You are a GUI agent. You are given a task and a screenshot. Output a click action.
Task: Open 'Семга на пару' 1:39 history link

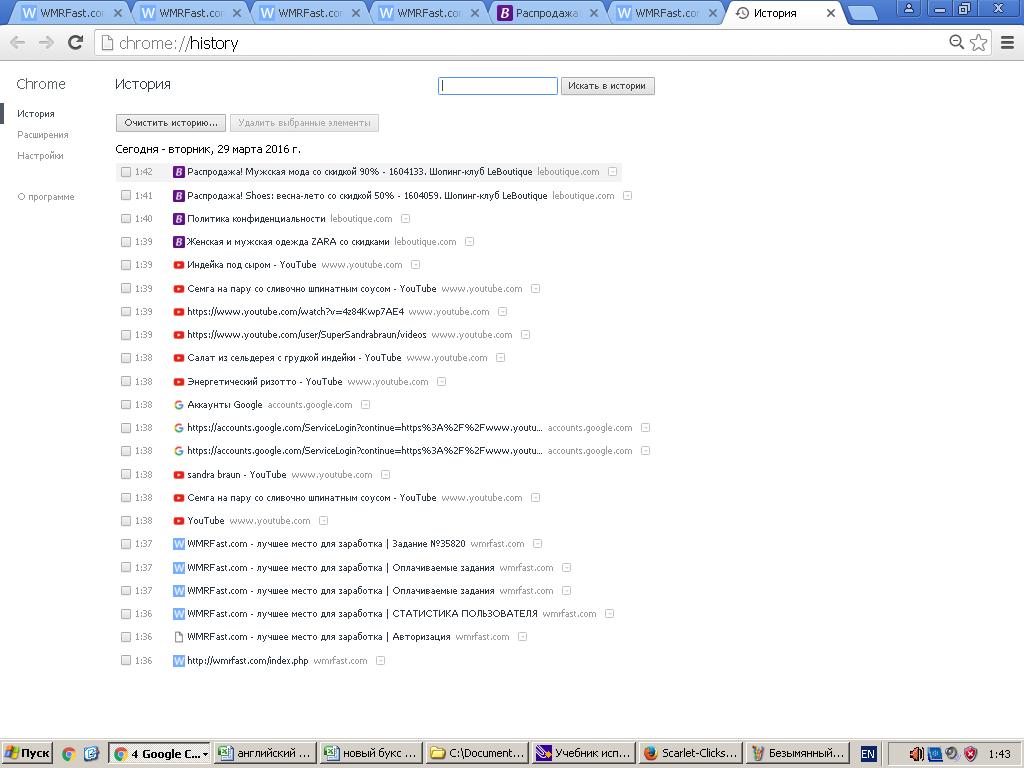(312, 289)
